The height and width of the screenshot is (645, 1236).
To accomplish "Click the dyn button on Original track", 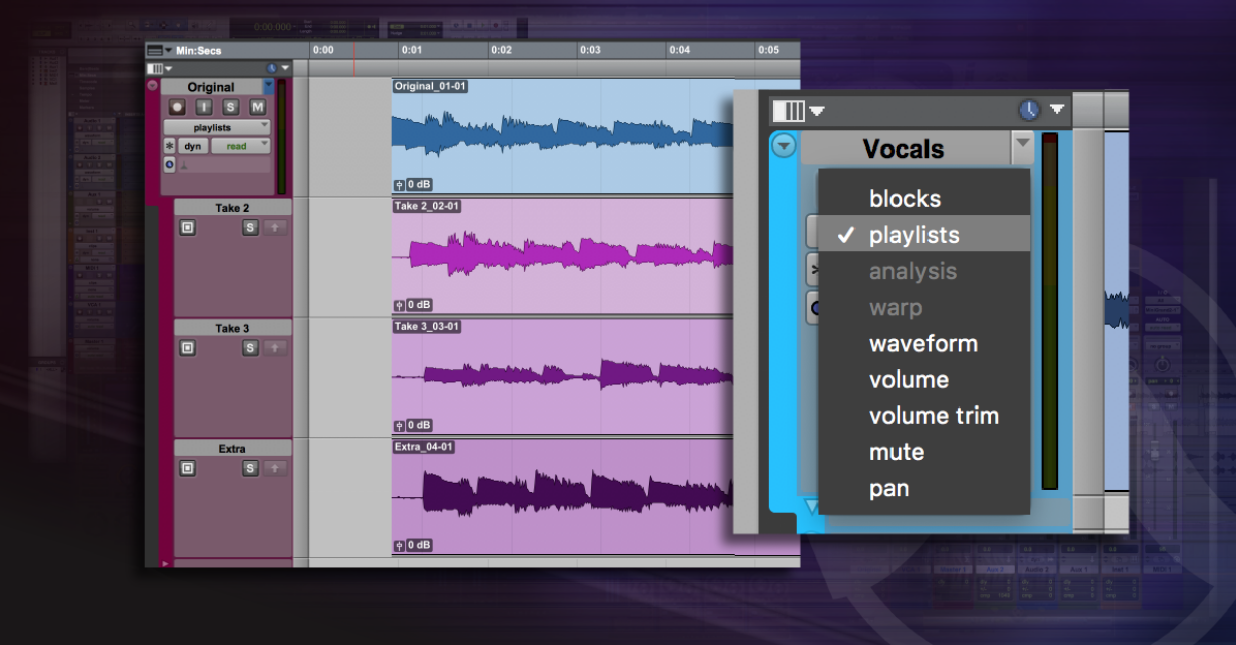I will coord(193,146).
